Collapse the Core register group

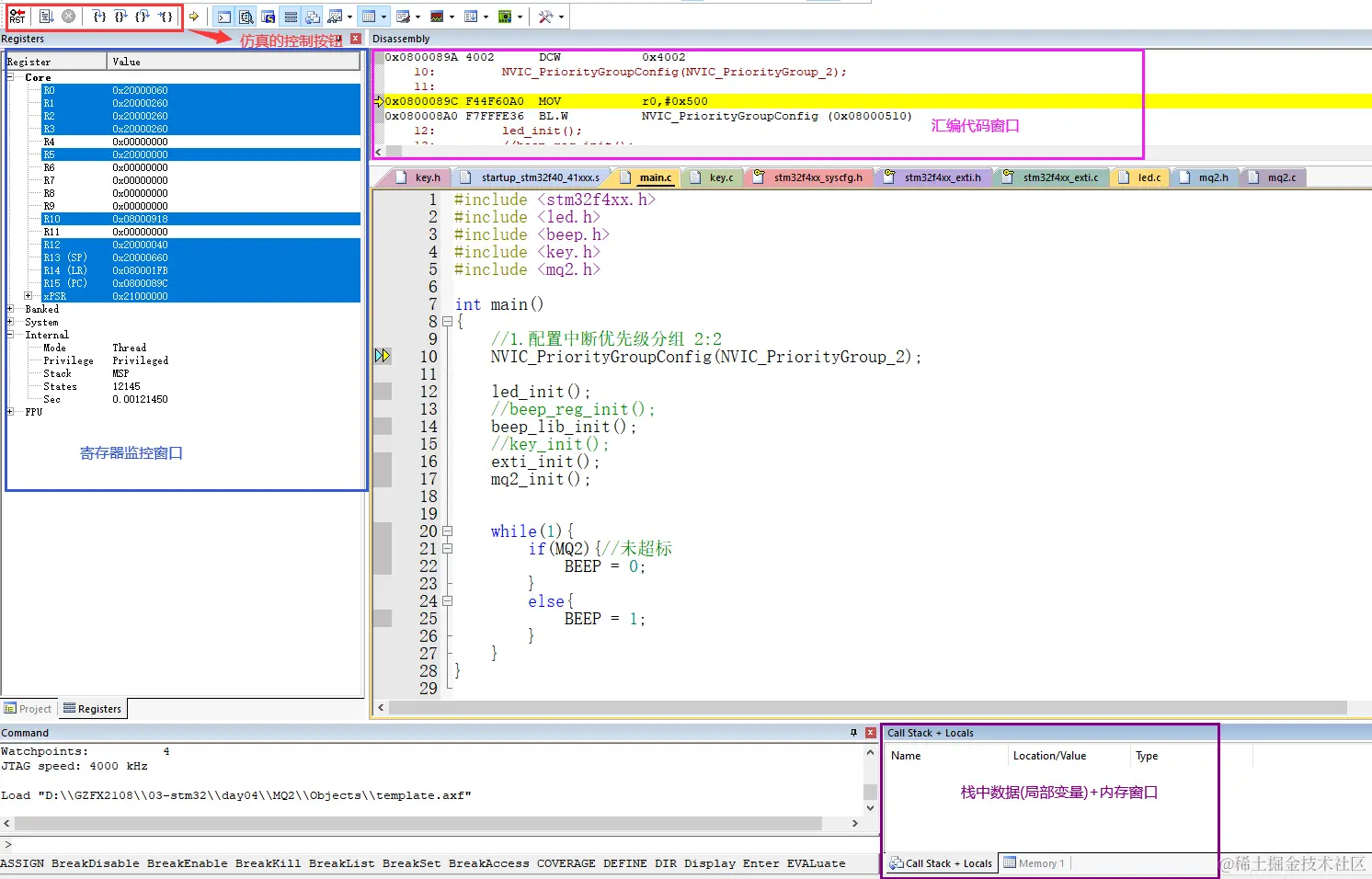[x=10, y=77]
